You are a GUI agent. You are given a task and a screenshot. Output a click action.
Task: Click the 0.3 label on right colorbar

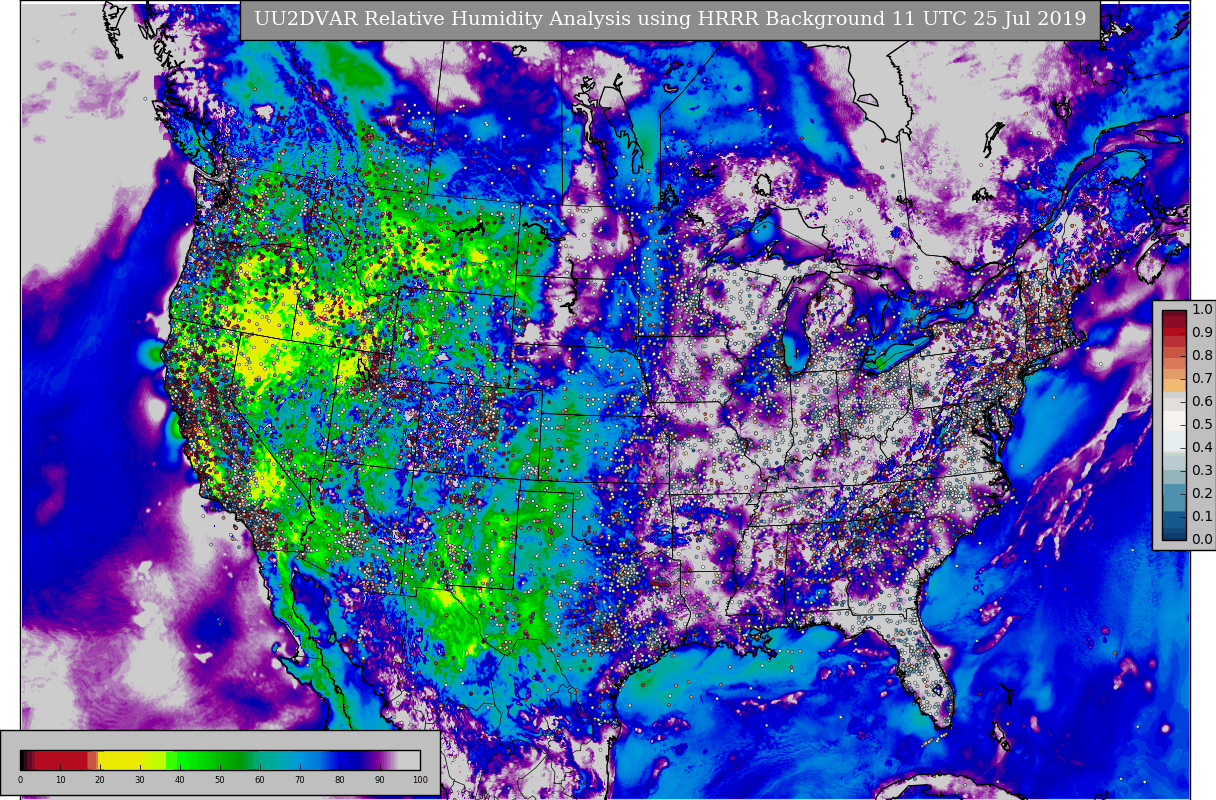(1202, 470)
